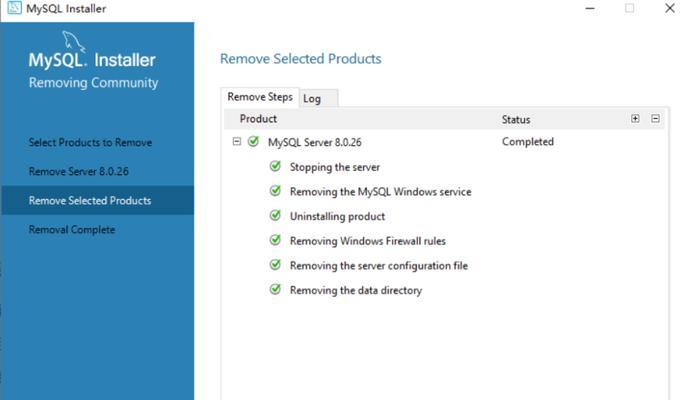687x400 pixels.
Task: Open the Remove Server 8.0.26 step
Action: (79, 171)
